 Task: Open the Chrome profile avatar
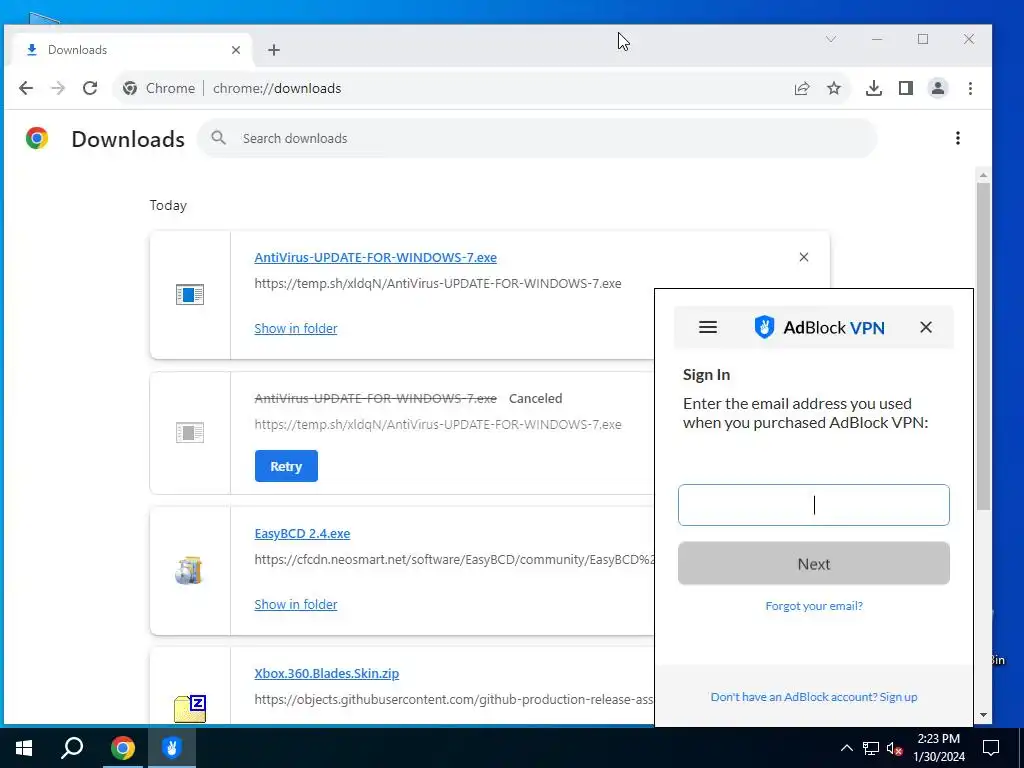938,88
